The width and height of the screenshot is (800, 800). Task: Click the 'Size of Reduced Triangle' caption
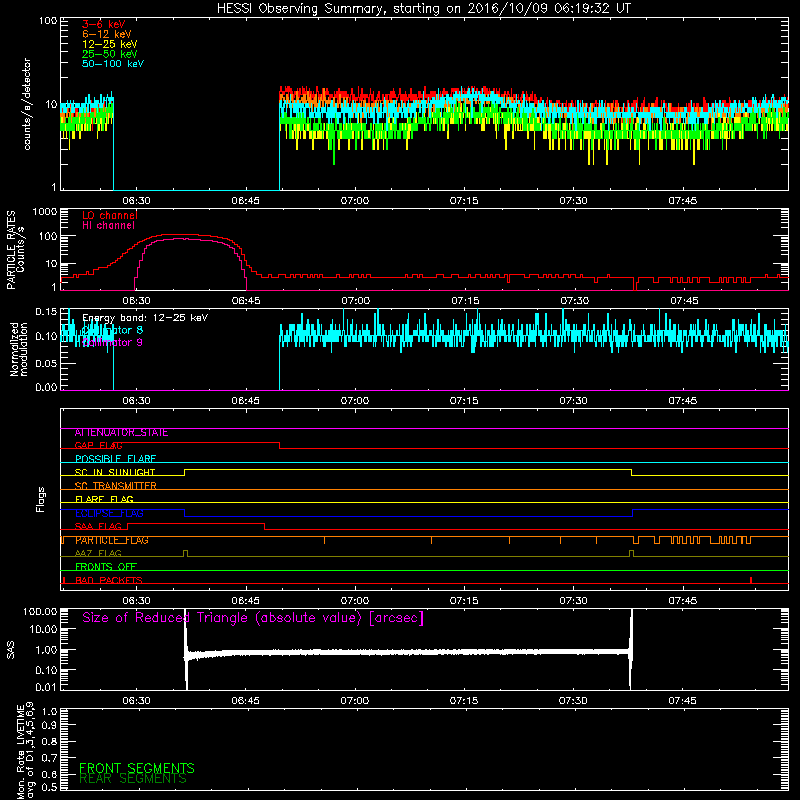253,618
